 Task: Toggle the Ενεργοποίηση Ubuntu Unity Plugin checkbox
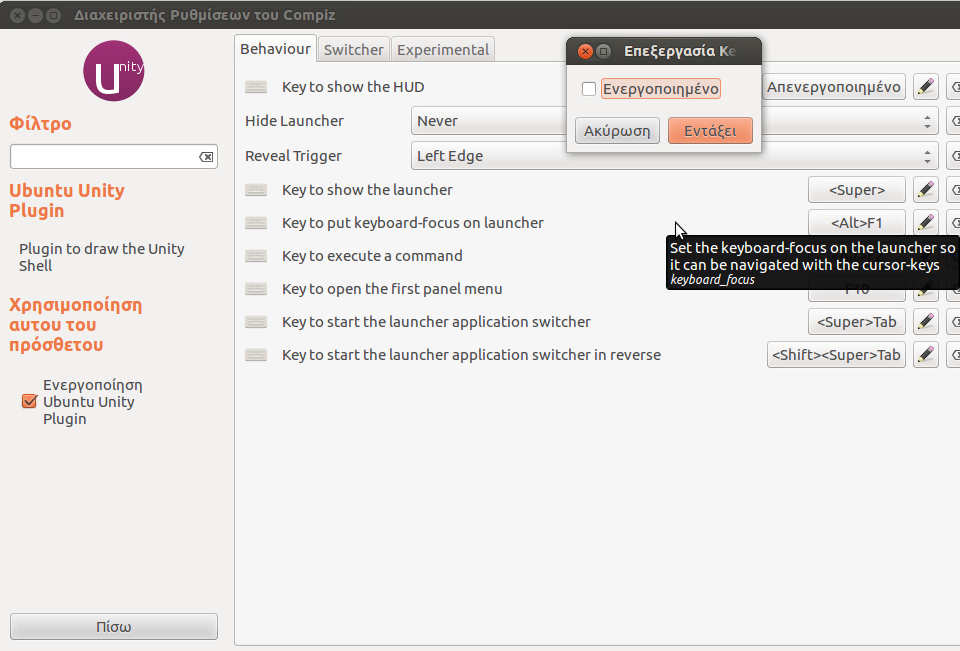pos(29,402)
